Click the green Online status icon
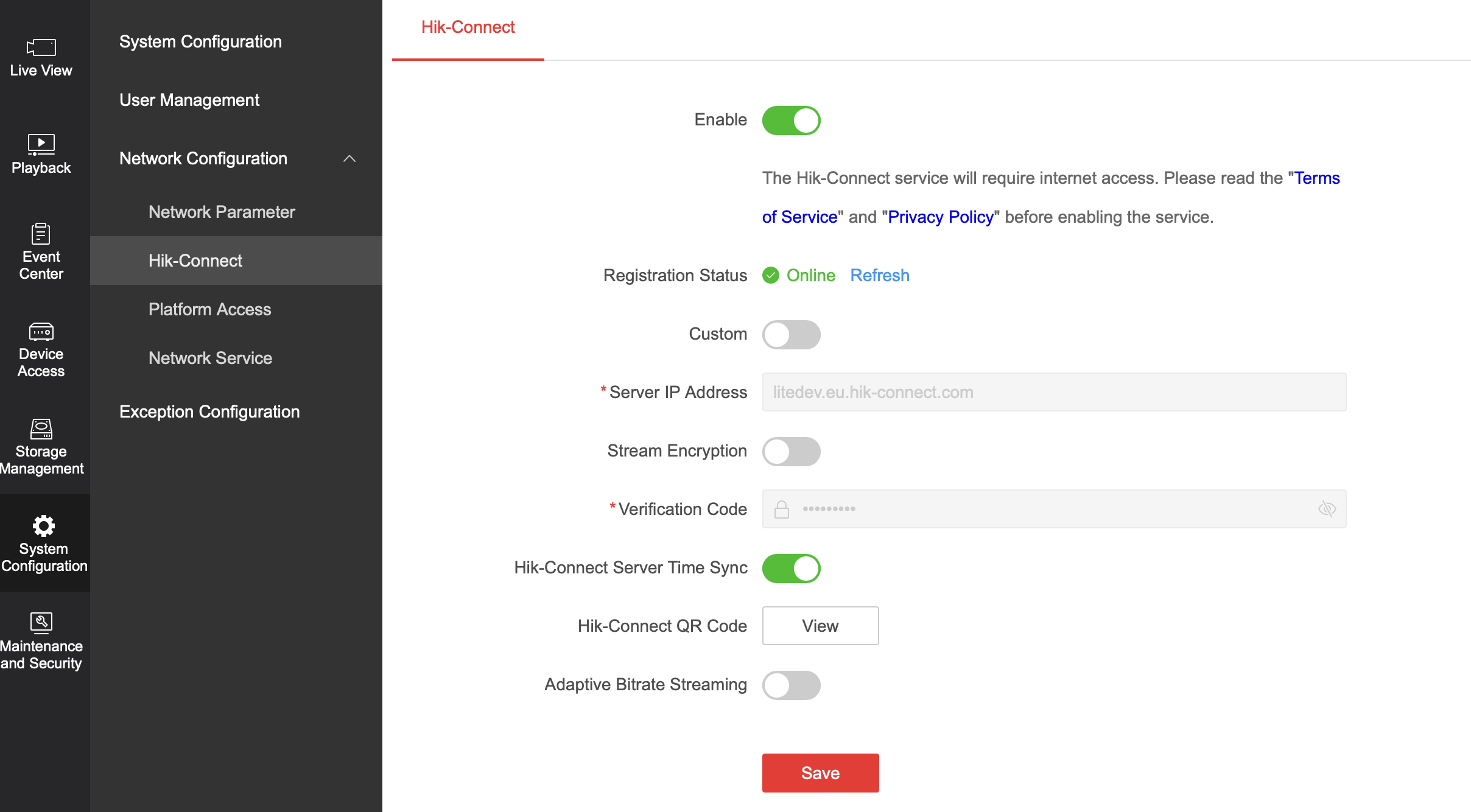 click(x=771, y=276)
